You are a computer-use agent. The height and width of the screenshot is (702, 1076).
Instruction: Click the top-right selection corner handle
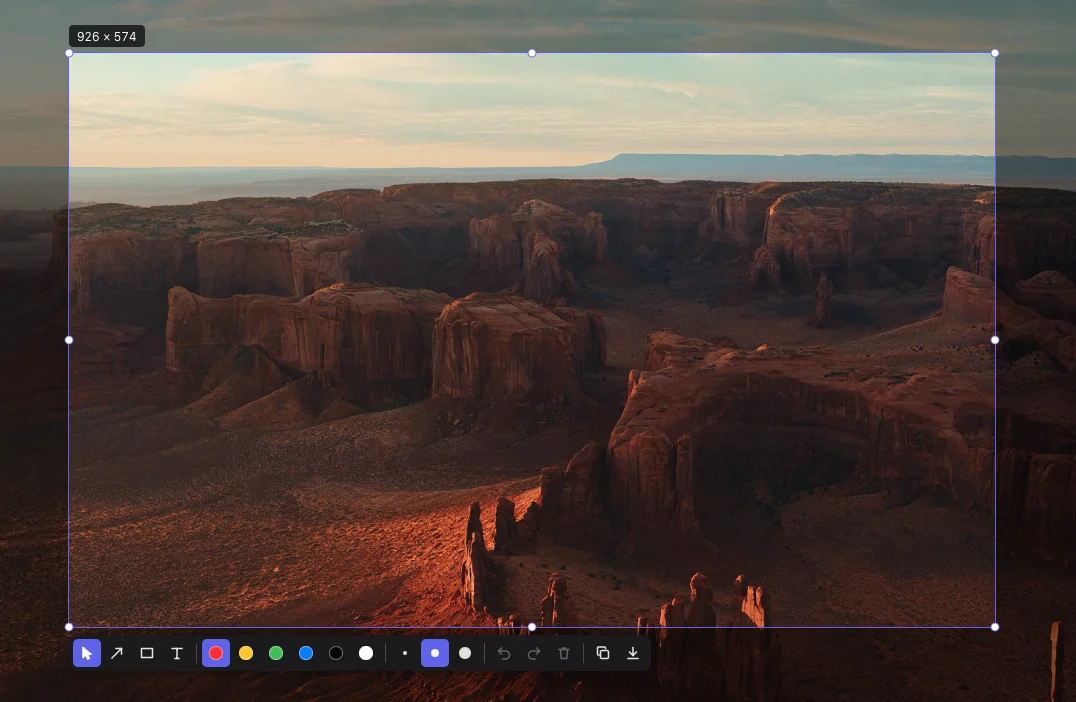click(x=995, y=53)
